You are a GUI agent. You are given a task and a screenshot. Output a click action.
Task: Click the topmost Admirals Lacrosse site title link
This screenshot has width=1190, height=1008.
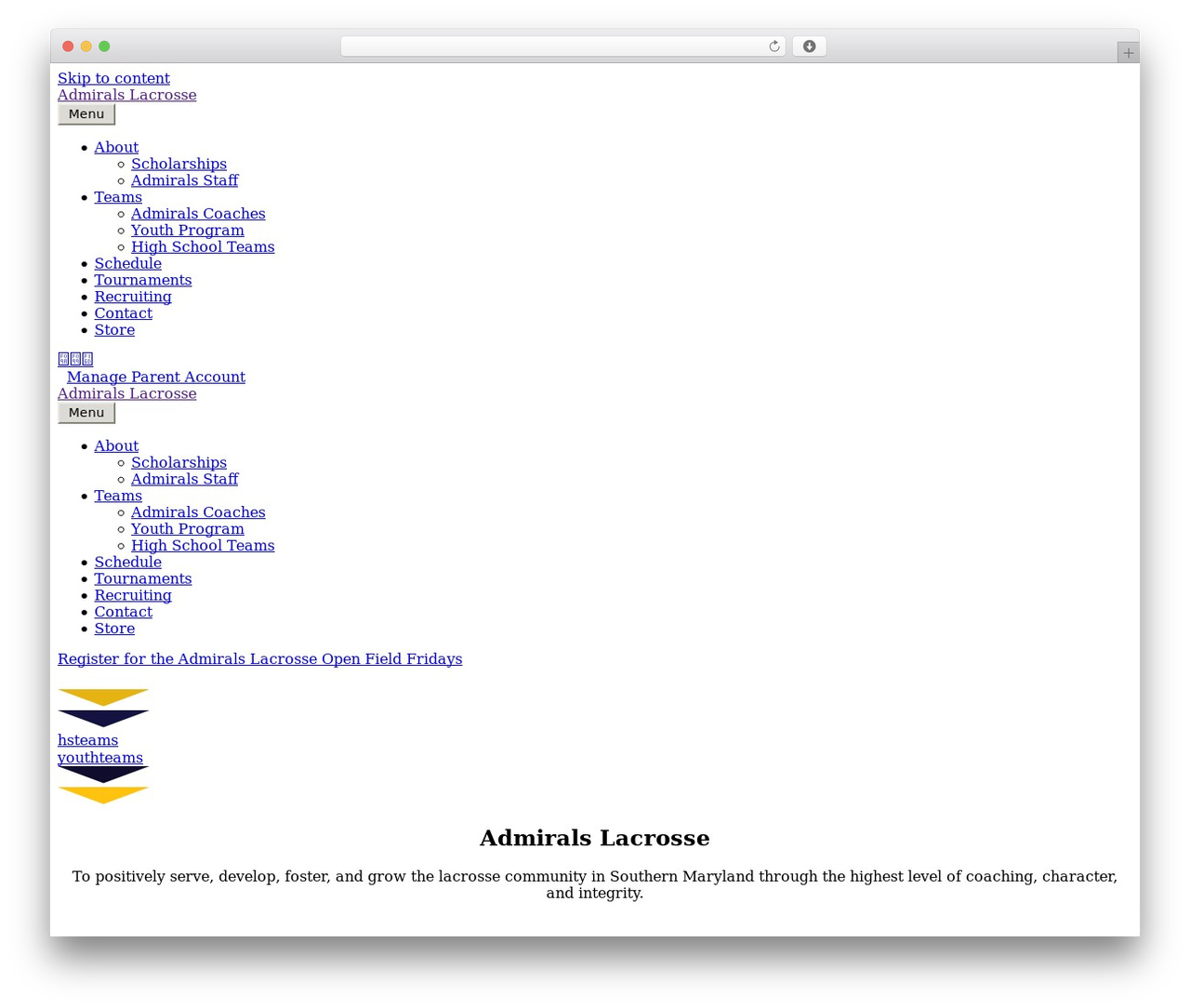126,95
